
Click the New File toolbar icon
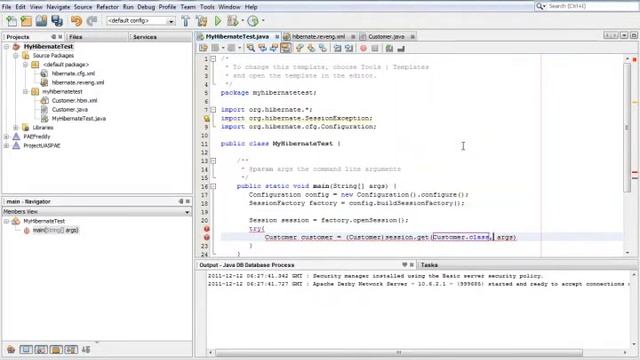11,21
